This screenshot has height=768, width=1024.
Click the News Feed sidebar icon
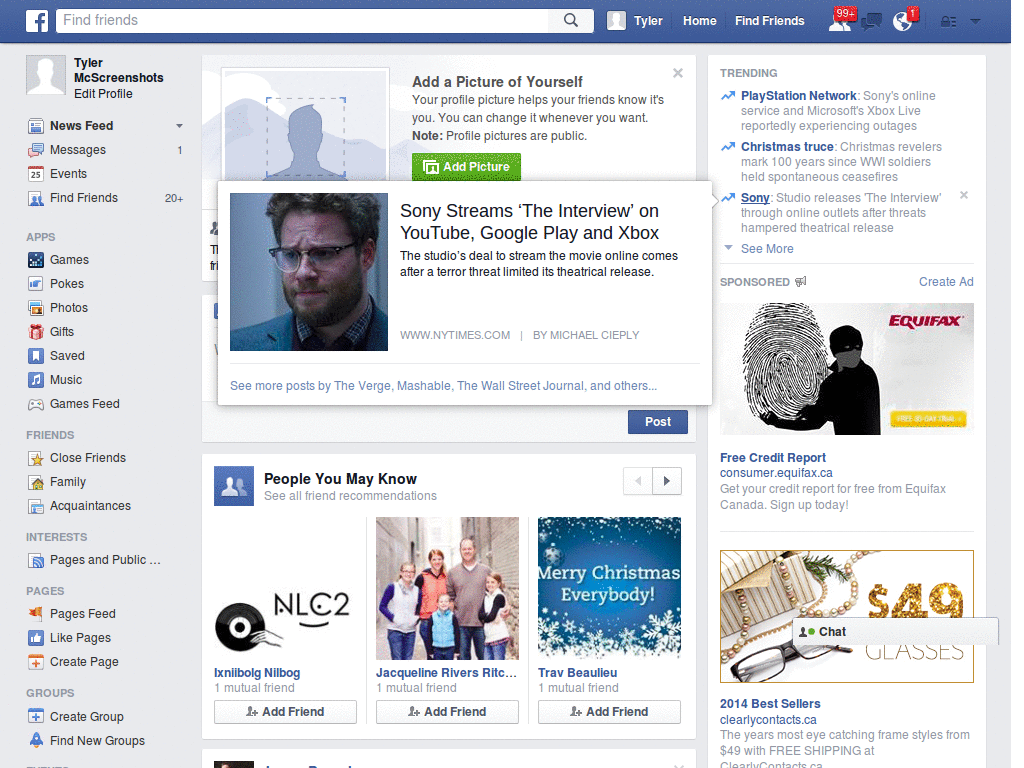click(36, 125)
